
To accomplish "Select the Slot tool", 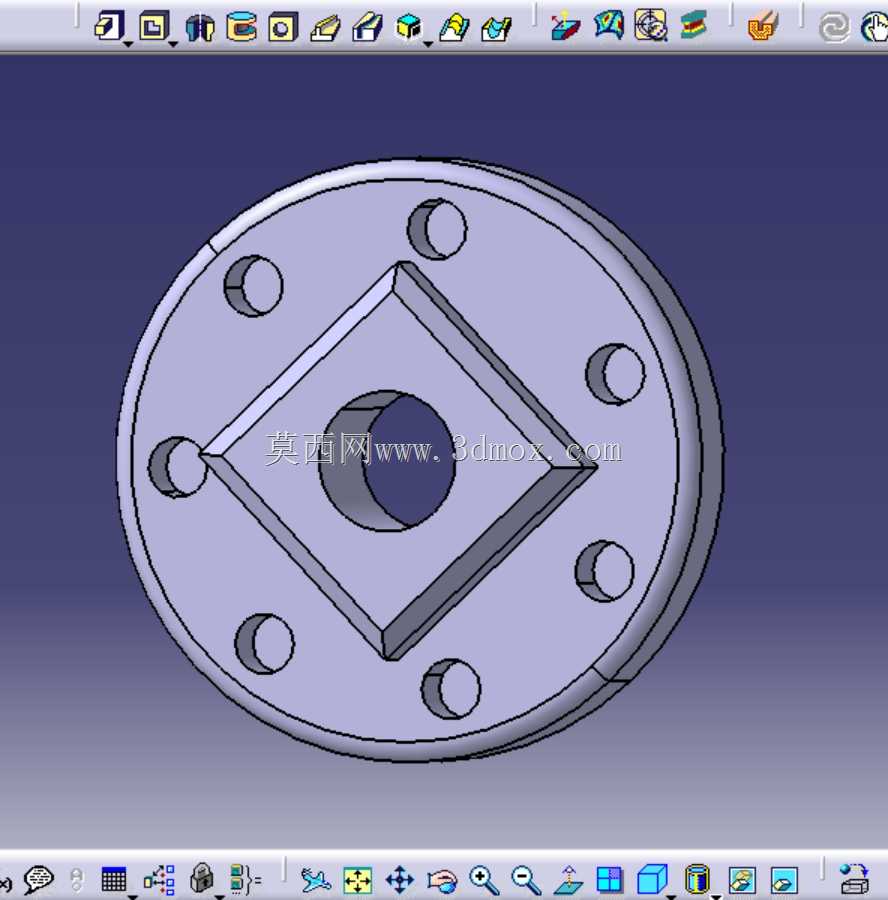I will click(367, 27).
